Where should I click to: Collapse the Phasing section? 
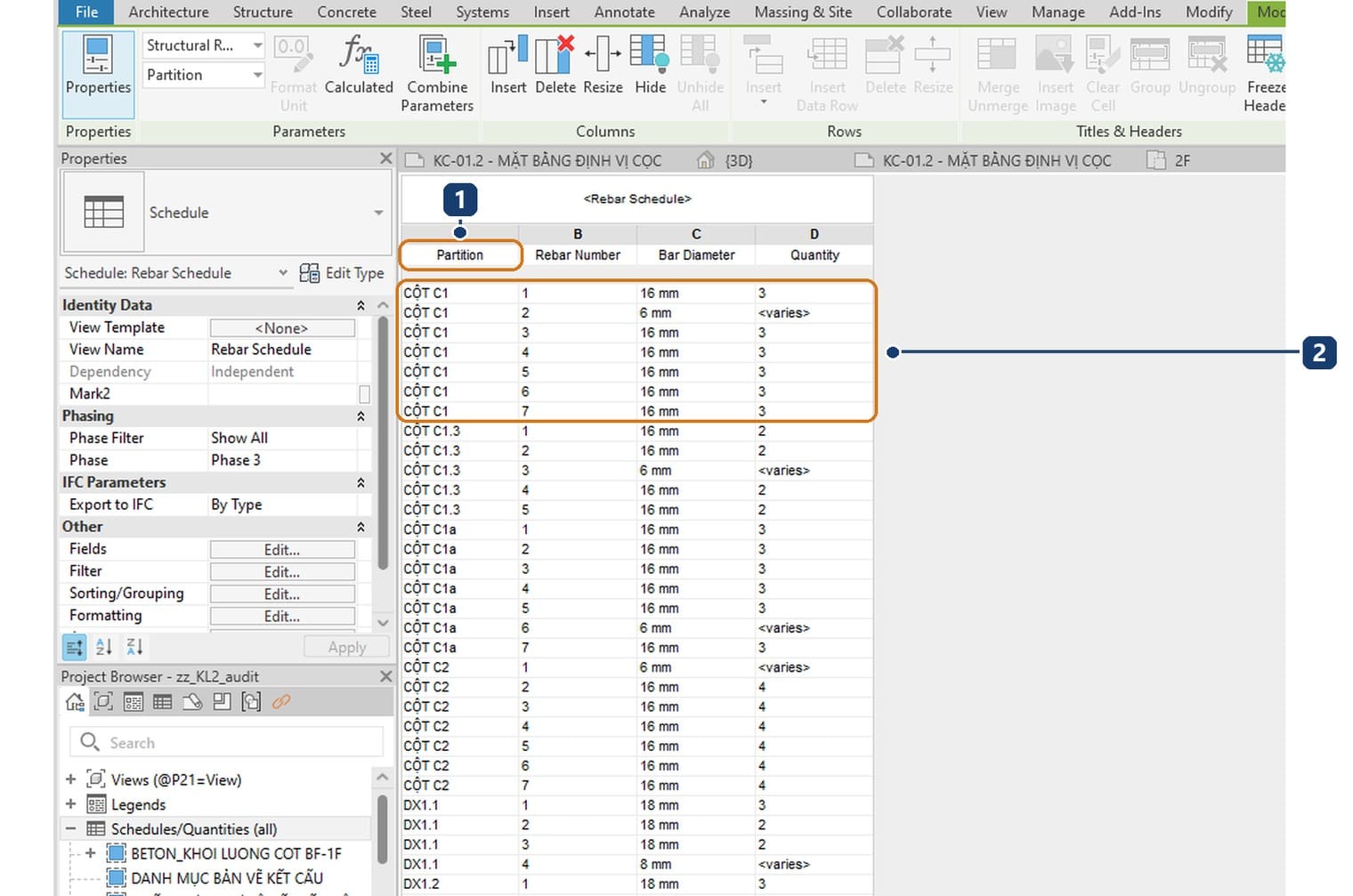click(x=361, y=416)
